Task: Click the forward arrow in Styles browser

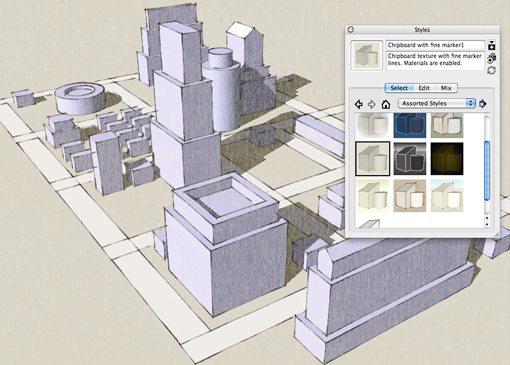Action: coord(371,104)
